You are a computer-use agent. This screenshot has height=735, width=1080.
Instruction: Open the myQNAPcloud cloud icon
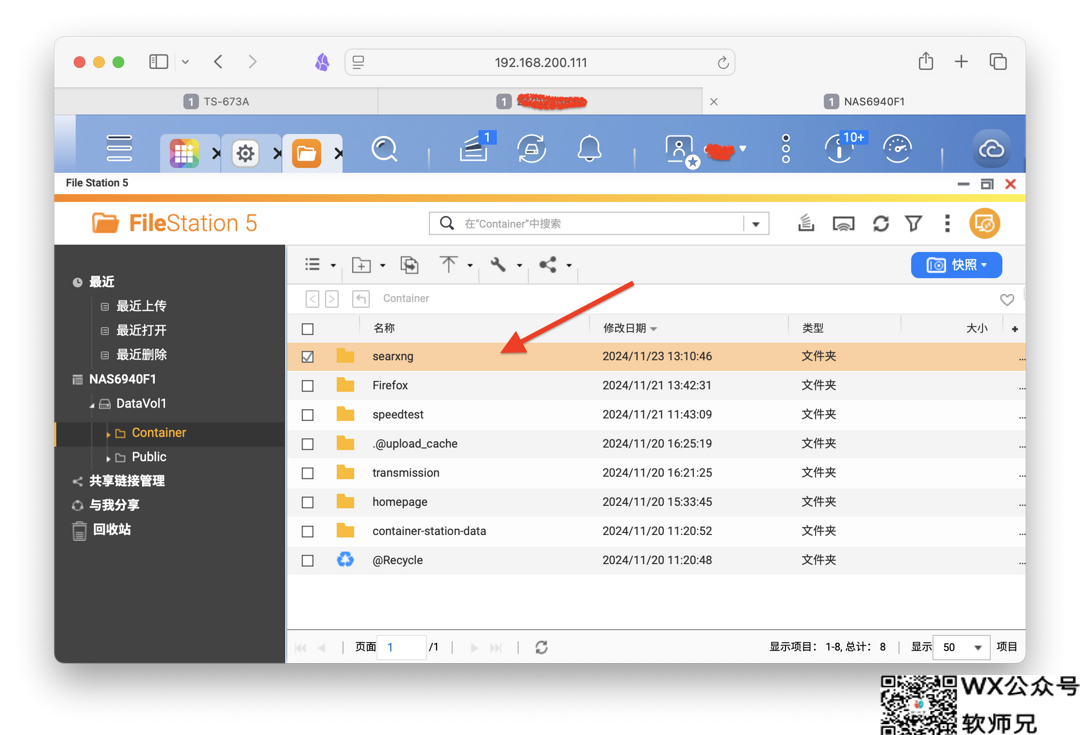(991, 149)
